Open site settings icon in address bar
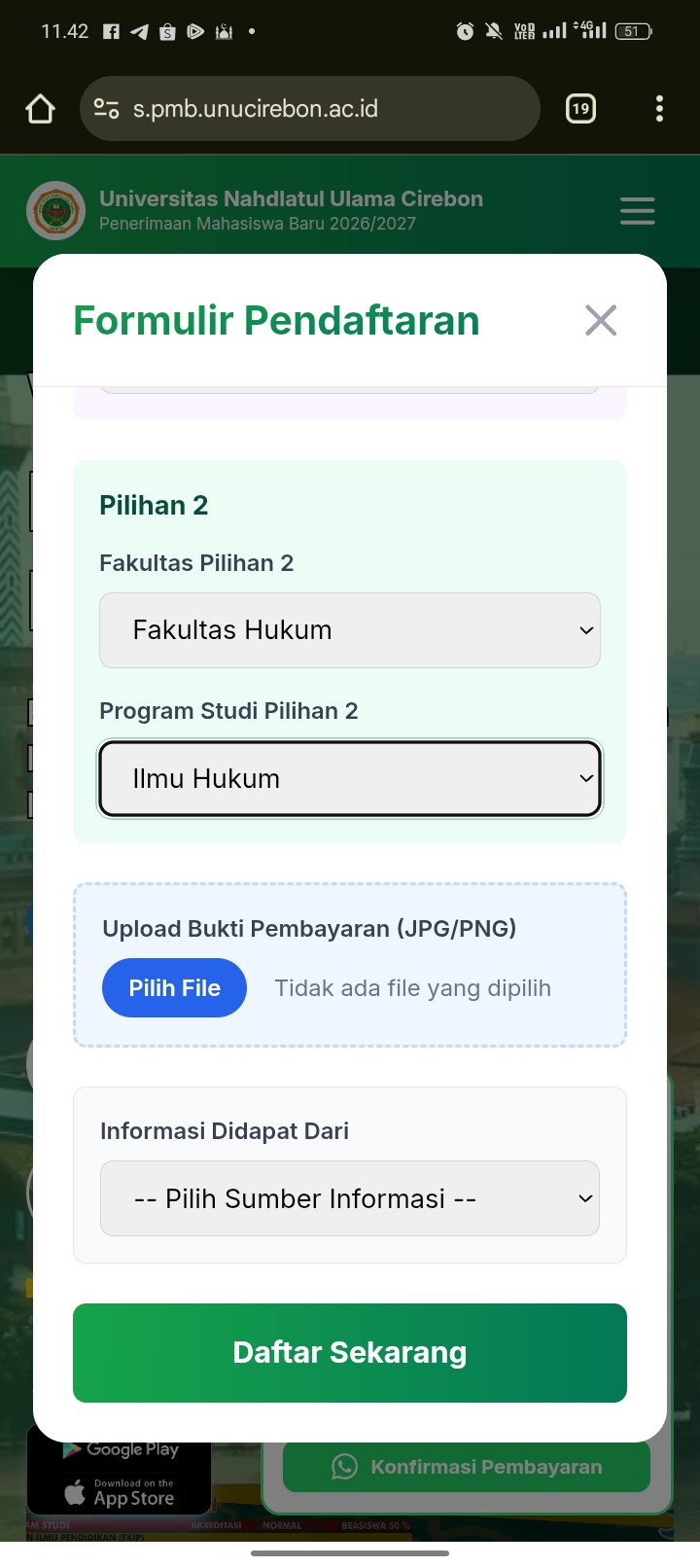 (106, 109)
